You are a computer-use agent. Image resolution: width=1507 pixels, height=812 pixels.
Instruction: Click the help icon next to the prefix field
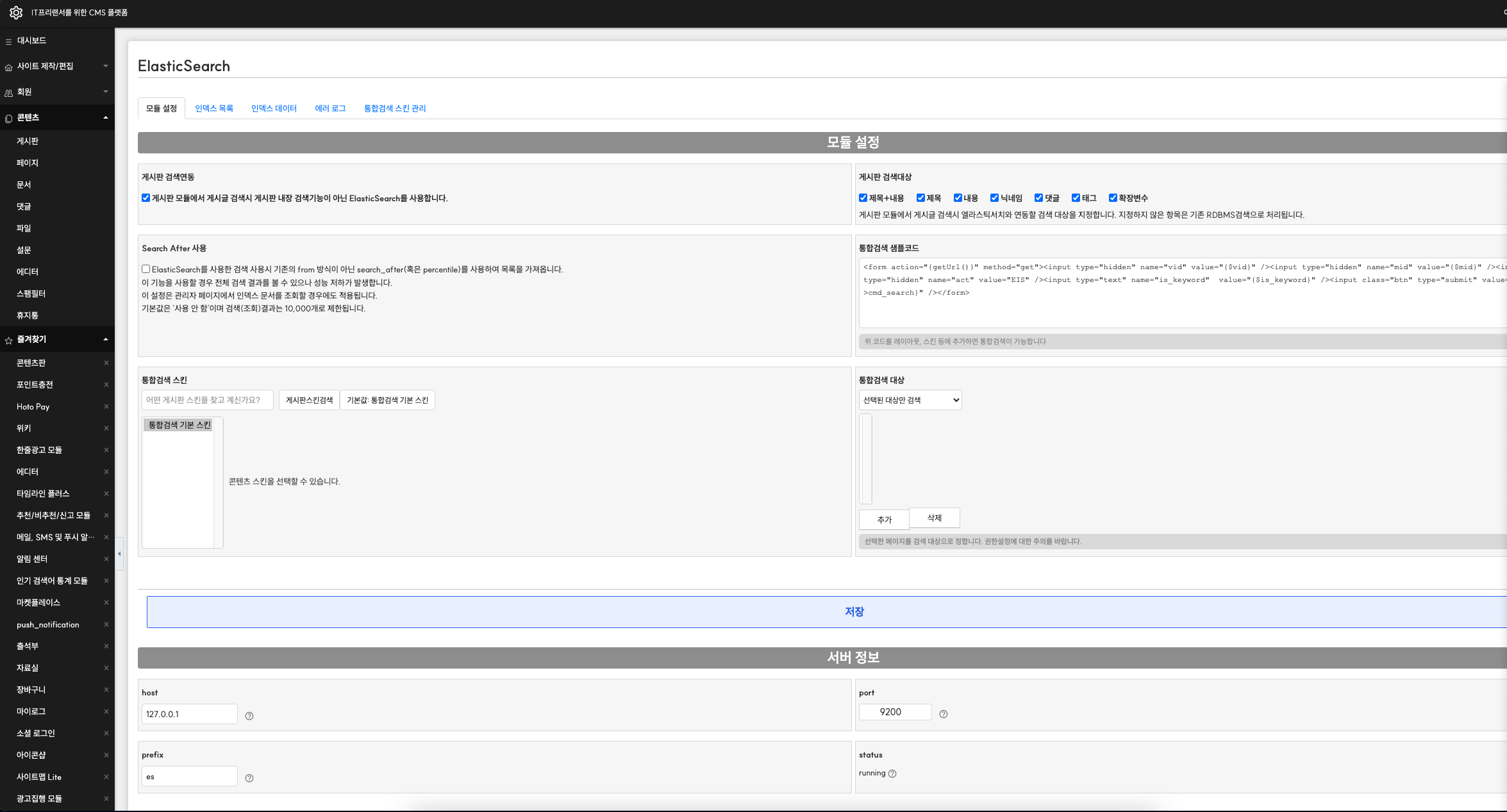tap(249, 778)
